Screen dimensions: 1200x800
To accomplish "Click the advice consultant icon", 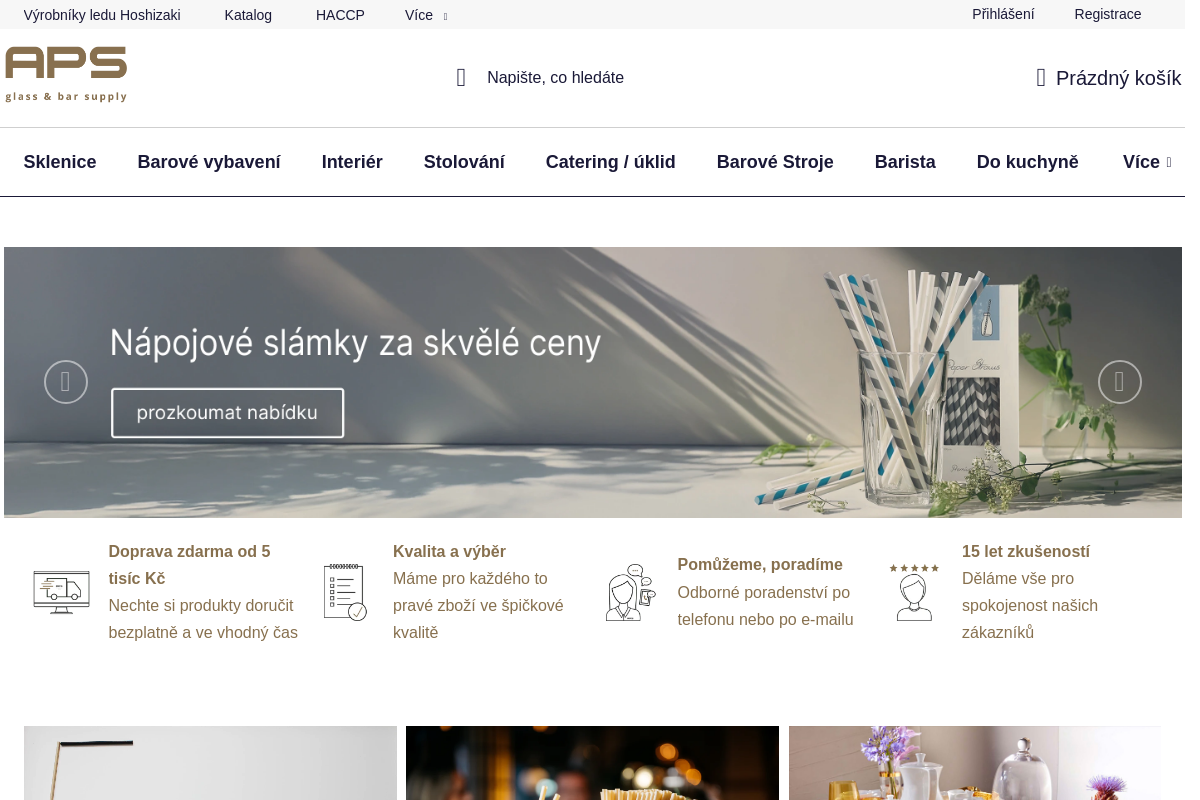I will point(630,592).
